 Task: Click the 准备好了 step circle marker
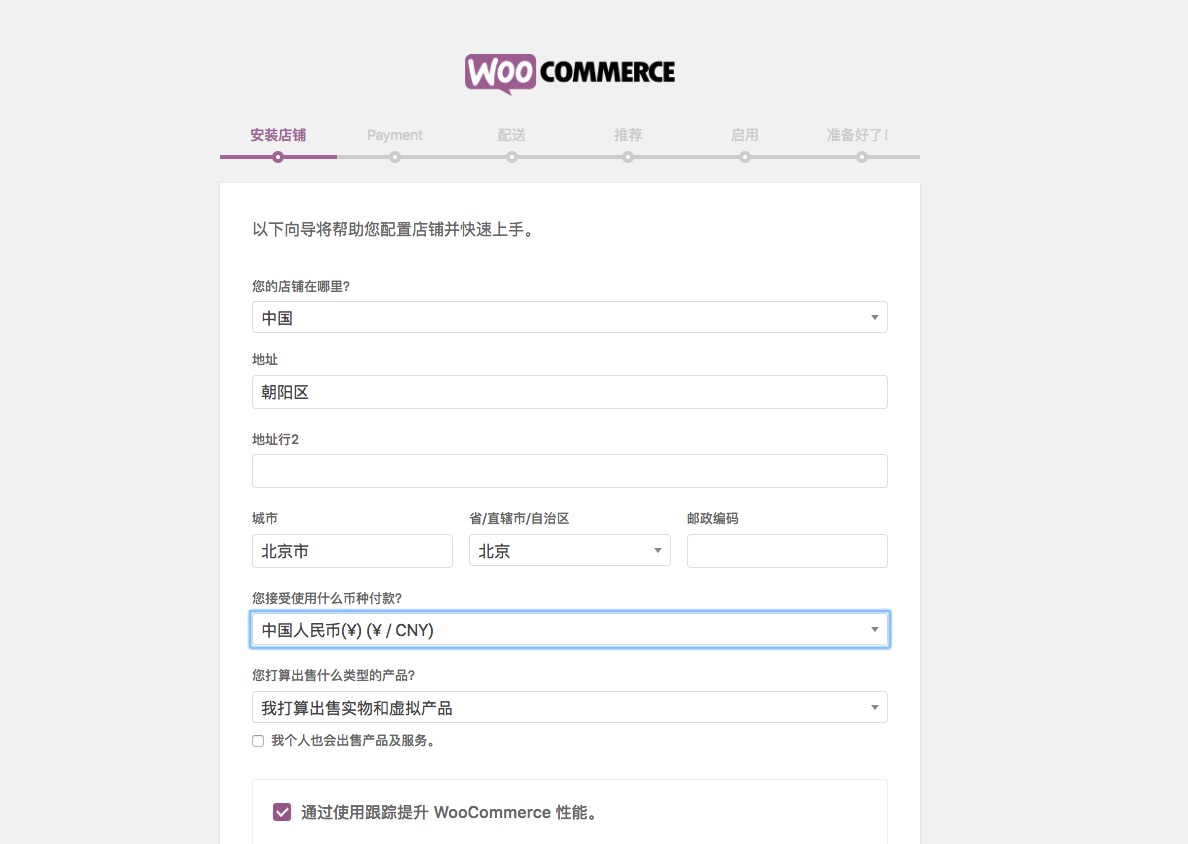861,157
